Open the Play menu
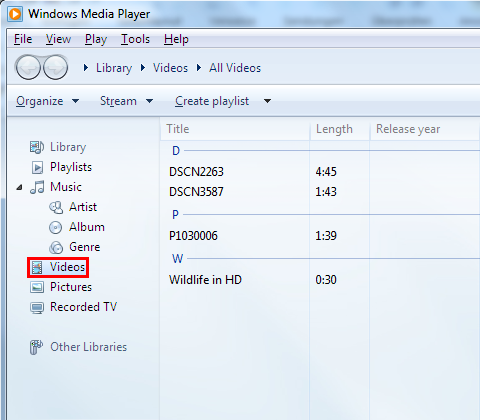This screenshot has height=420, width=480. [96, 39]
